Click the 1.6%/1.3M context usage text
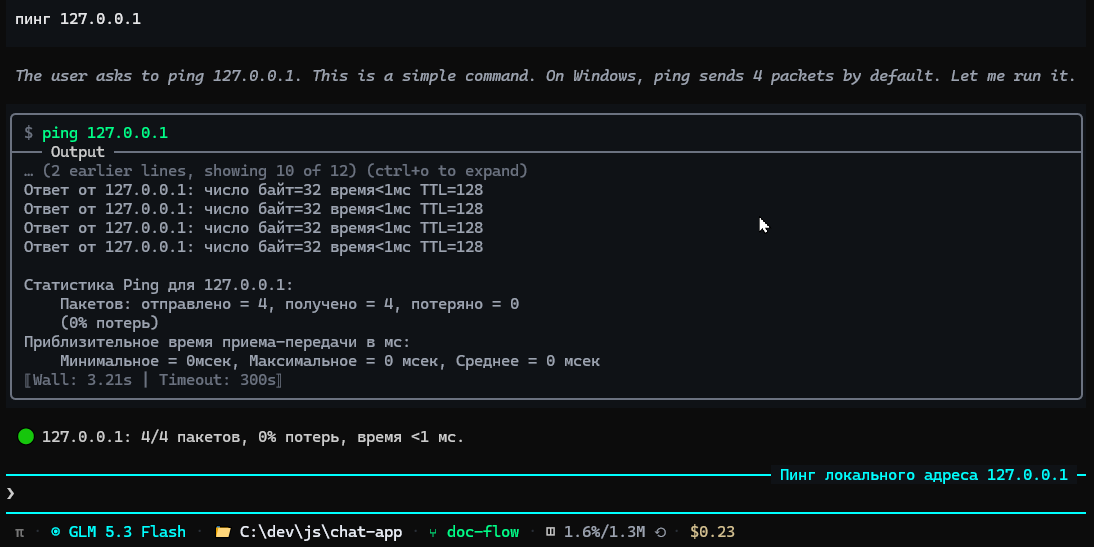This screenshot has height=547, width=1094. 604,532
